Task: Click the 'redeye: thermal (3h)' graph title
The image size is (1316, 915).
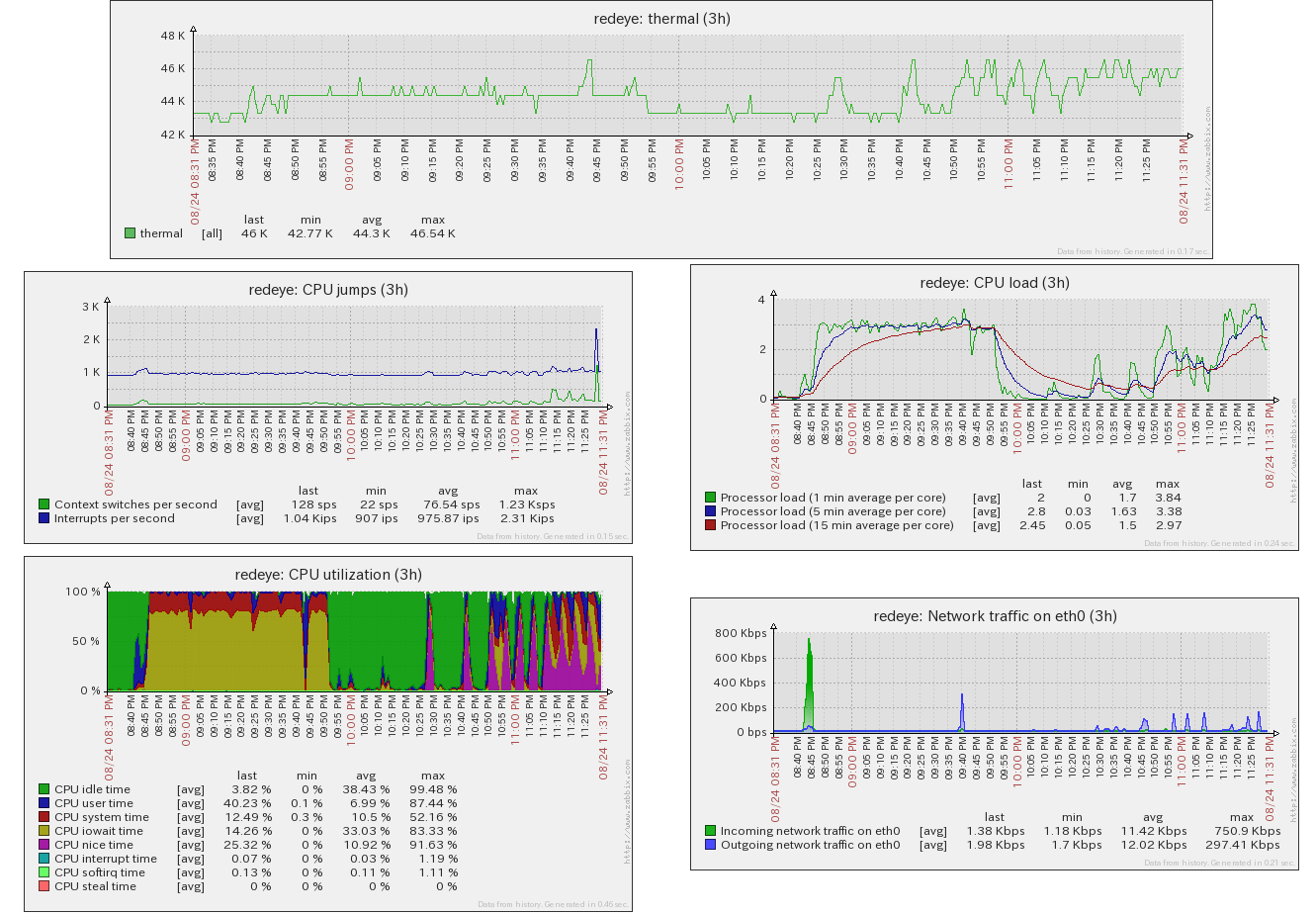Action: pyautogui.click(x=661, y=19)
